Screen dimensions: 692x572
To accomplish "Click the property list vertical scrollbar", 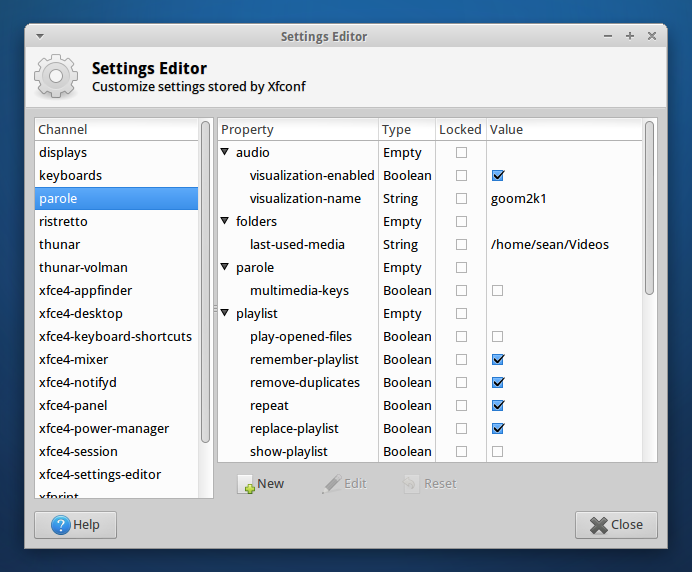I will (x=649, y=208).
